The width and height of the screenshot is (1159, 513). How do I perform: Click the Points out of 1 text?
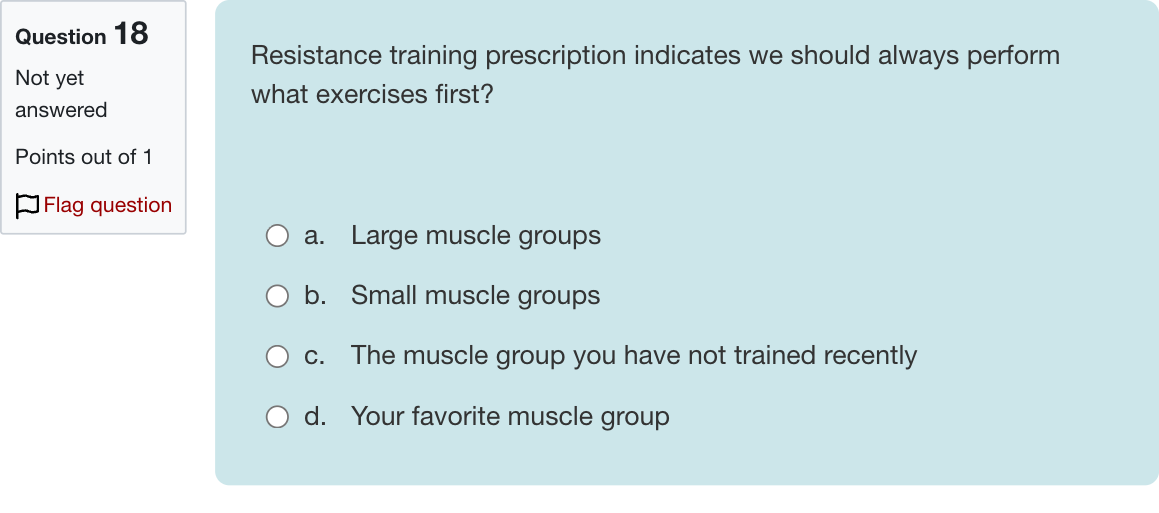click(84, 157)
